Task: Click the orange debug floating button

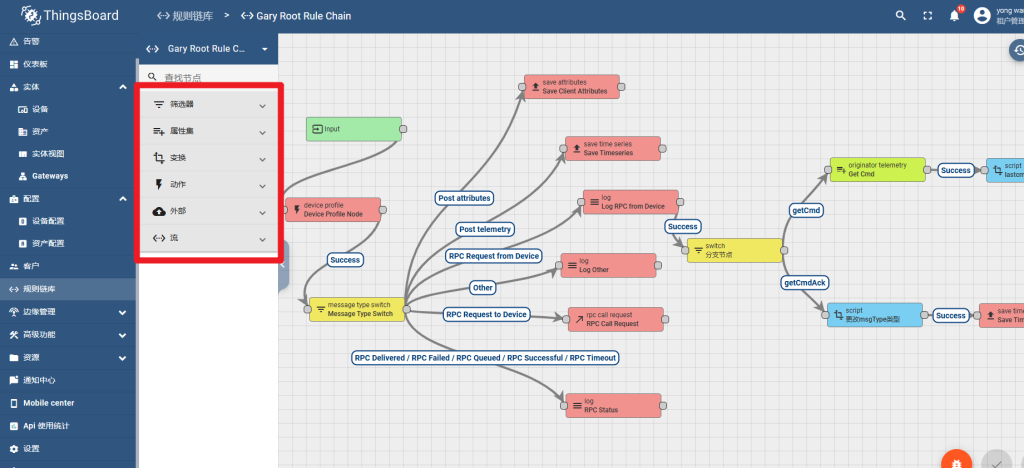Action: (956, 461)
